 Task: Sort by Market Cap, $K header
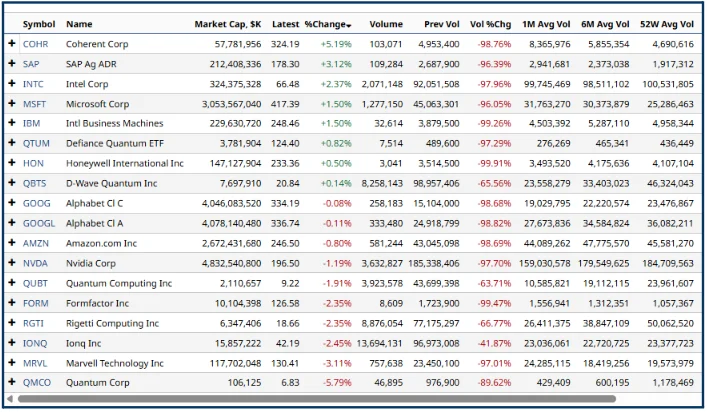(228, 24)
